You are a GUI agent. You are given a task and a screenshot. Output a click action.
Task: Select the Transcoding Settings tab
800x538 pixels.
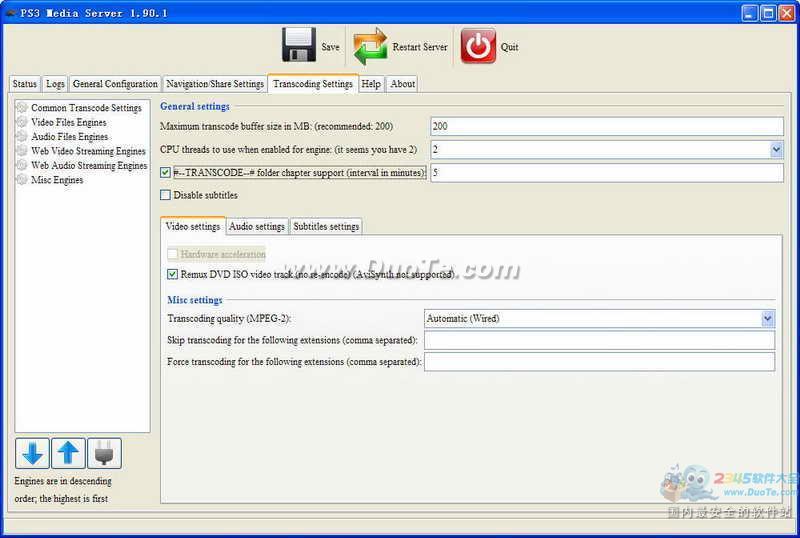click(x=313, y=84)
